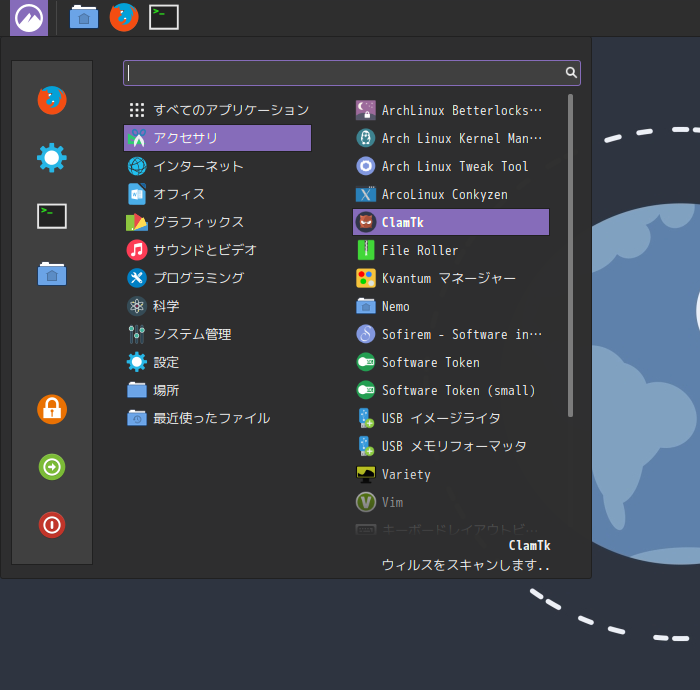This screenshot has height=690, width=700.
Task: Click the application list scrollbar
Action: click(x=571, y=255)
